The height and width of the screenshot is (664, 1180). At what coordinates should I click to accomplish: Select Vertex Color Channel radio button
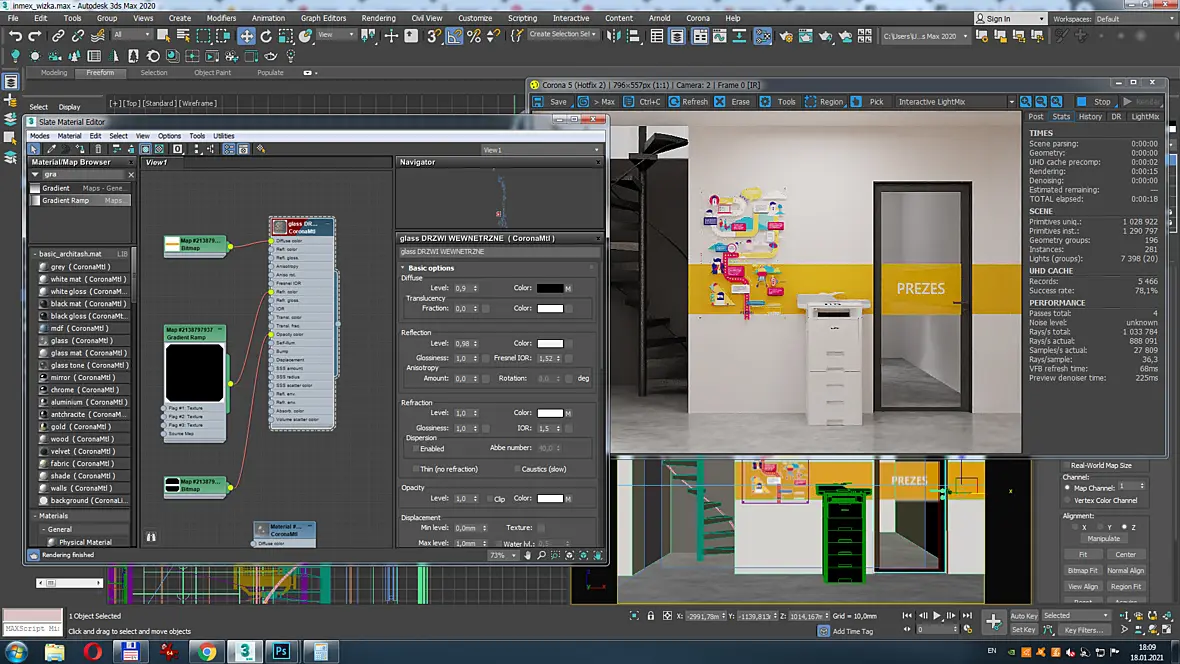tap(1067, 500)
